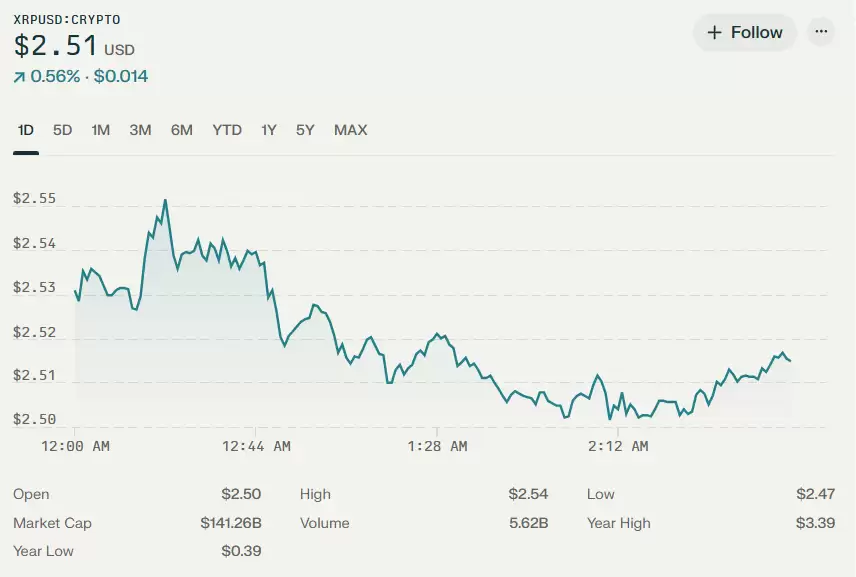Switch to the 5D chart view
The width and height of the screenshot is (856, 577).
(61, 130)
